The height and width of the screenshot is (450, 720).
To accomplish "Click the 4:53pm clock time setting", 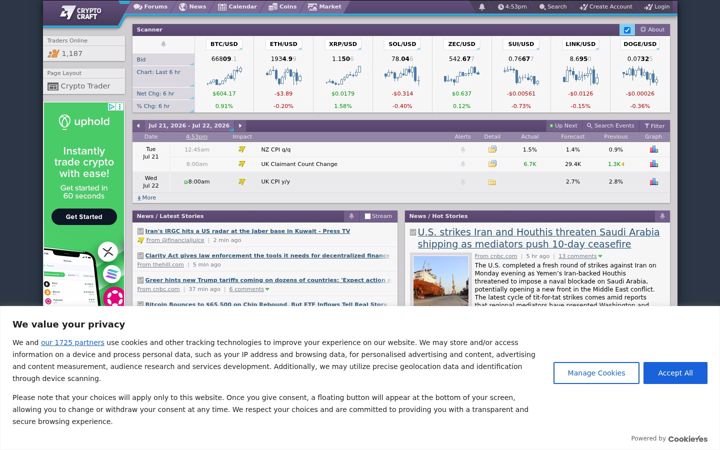I will [512, 7].
